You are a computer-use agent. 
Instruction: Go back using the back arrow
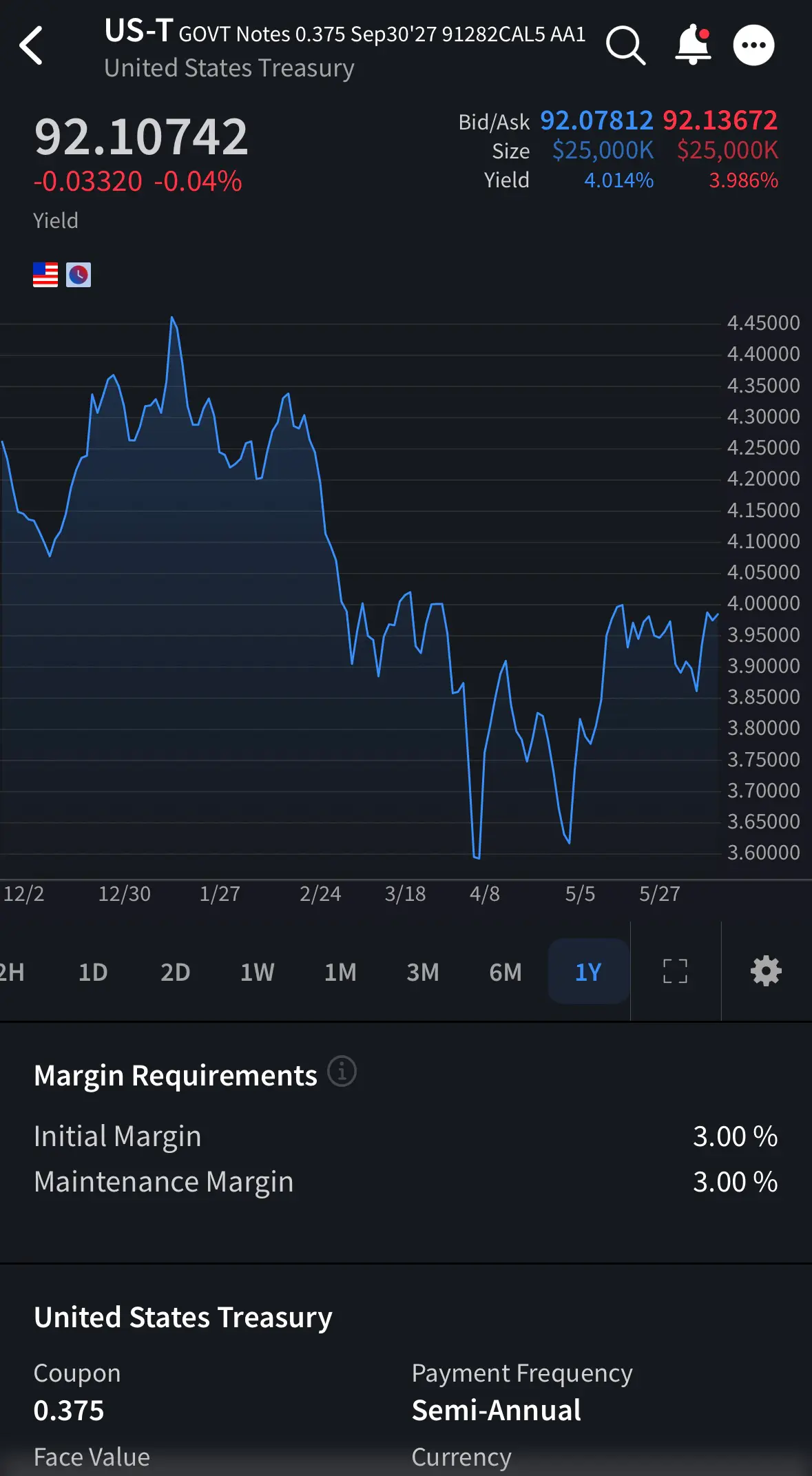click(x=31, y=45)
